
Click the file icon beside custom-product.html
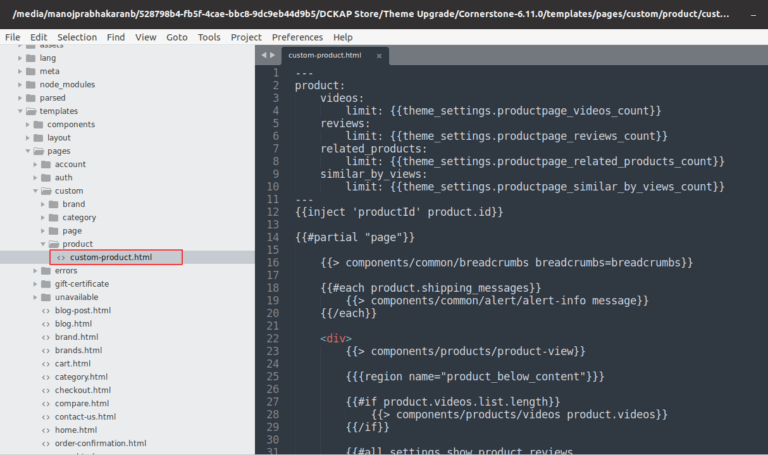click(61, 257)
